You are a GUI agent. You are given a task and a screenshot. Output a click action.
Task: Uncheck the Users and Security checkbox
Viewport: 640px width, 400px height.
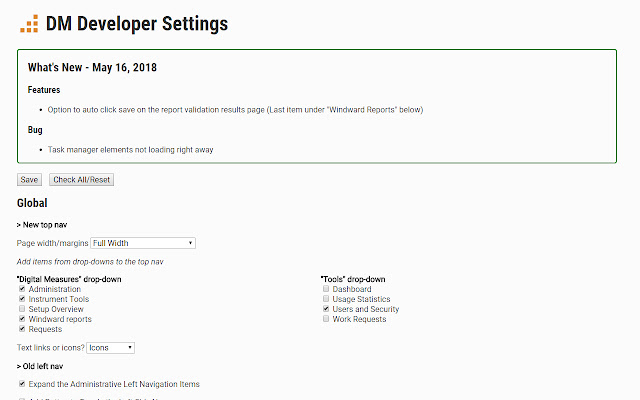pyautogui.click(x=326, y=309)
